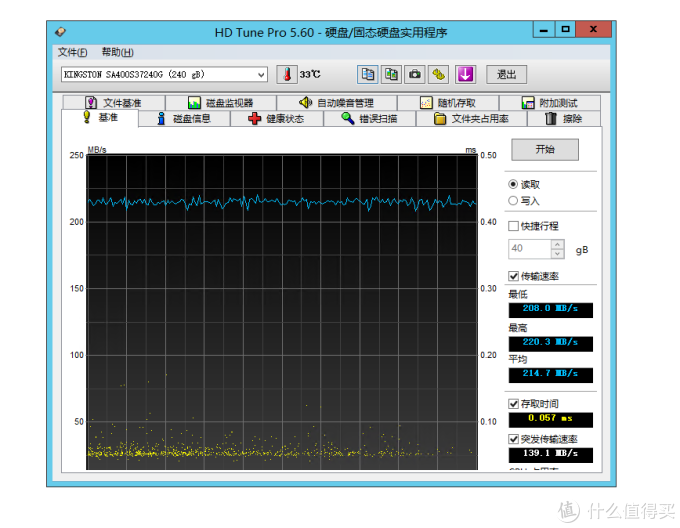Click the copy screenshot to clipboard icon
Screen dimensions: 680x528
coord(391,75)
